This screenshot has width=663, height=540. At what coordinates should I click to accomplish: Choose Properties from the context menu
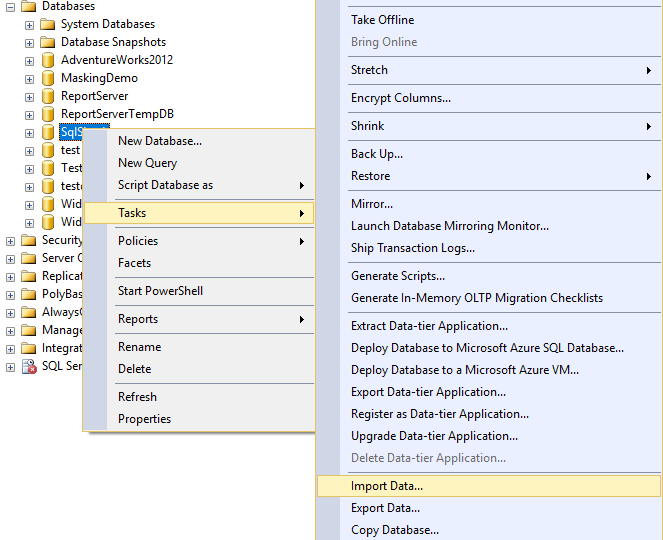point(144,419)
